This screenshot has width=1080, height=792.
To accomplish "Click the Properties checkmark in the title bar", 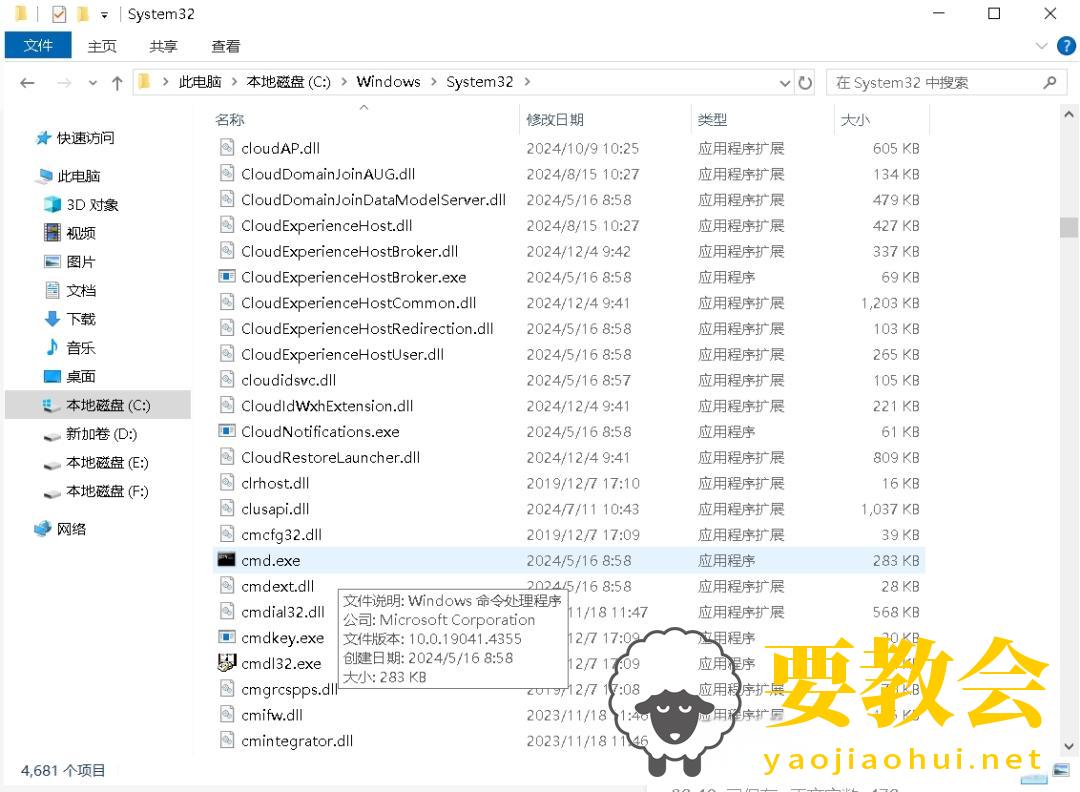I will [x=58, y=14].
